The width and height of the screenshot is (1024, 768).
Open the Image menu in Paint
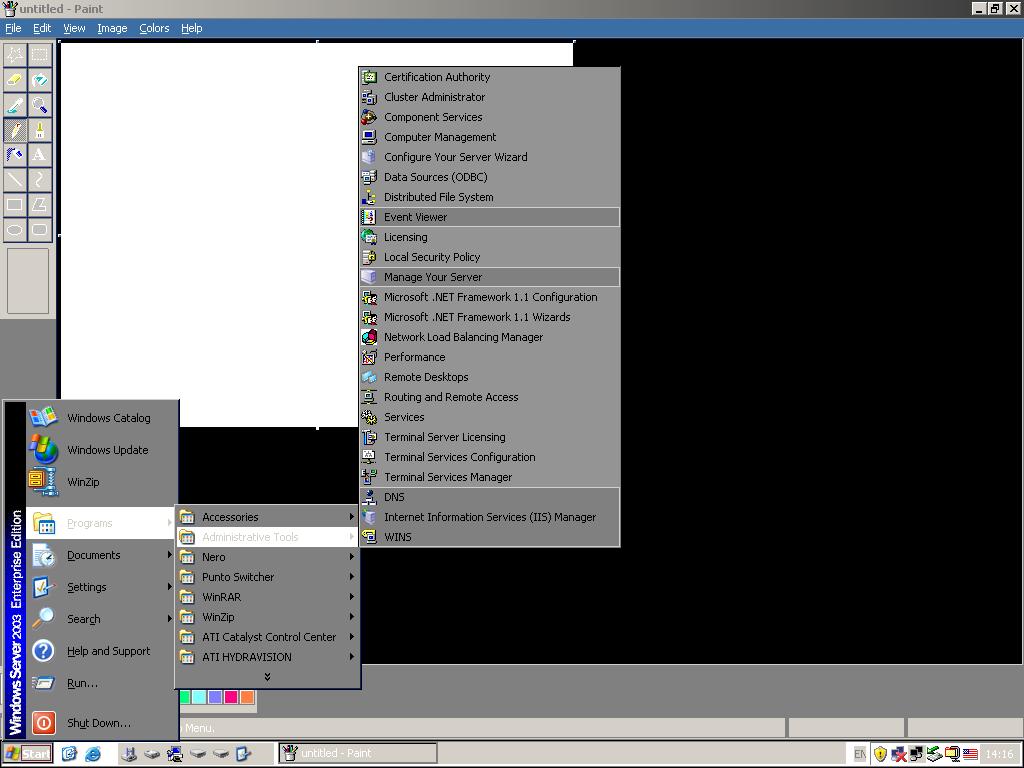[112, 28]
